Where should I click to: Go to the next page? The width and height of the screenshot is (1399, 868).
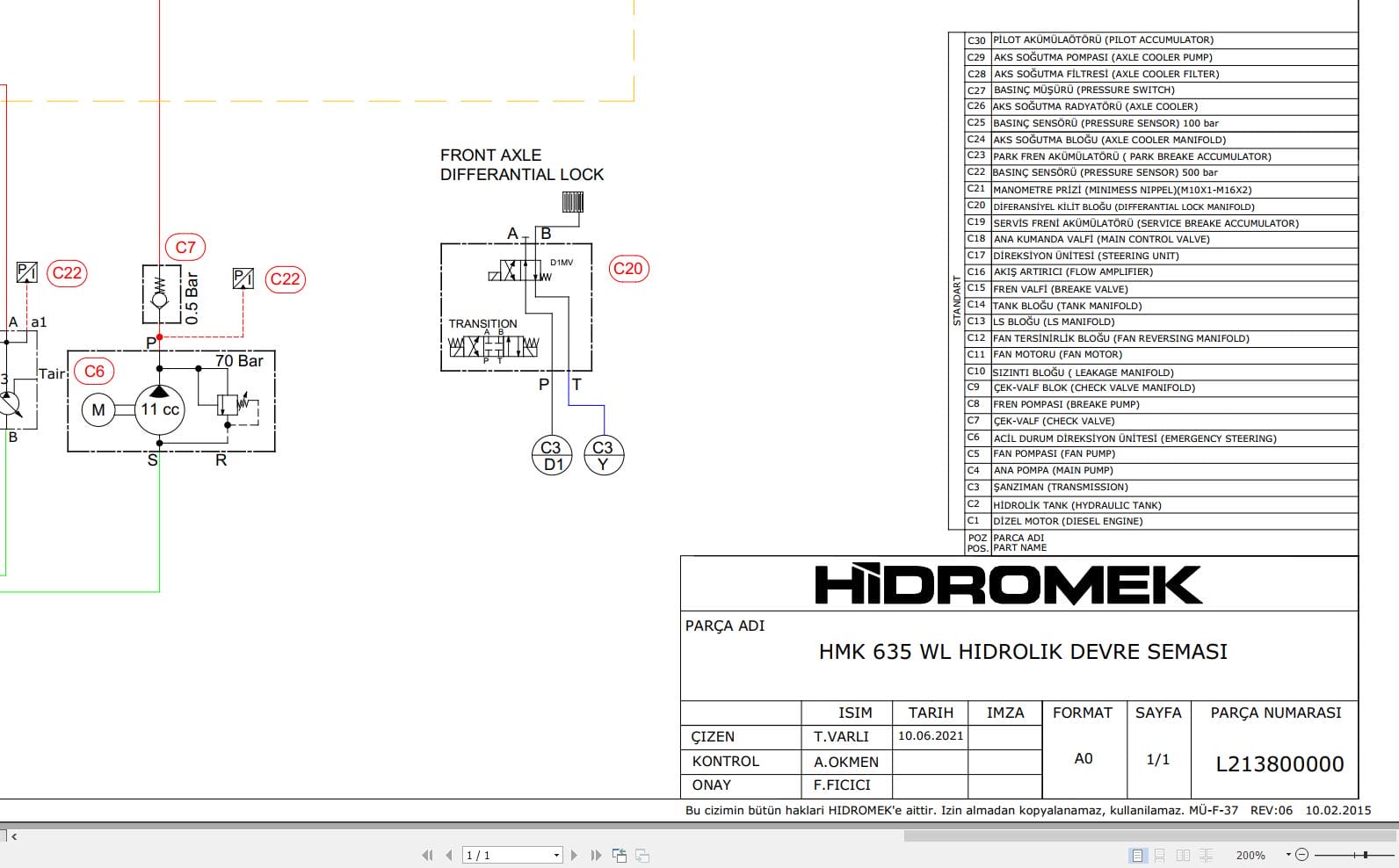pos(574,855)
